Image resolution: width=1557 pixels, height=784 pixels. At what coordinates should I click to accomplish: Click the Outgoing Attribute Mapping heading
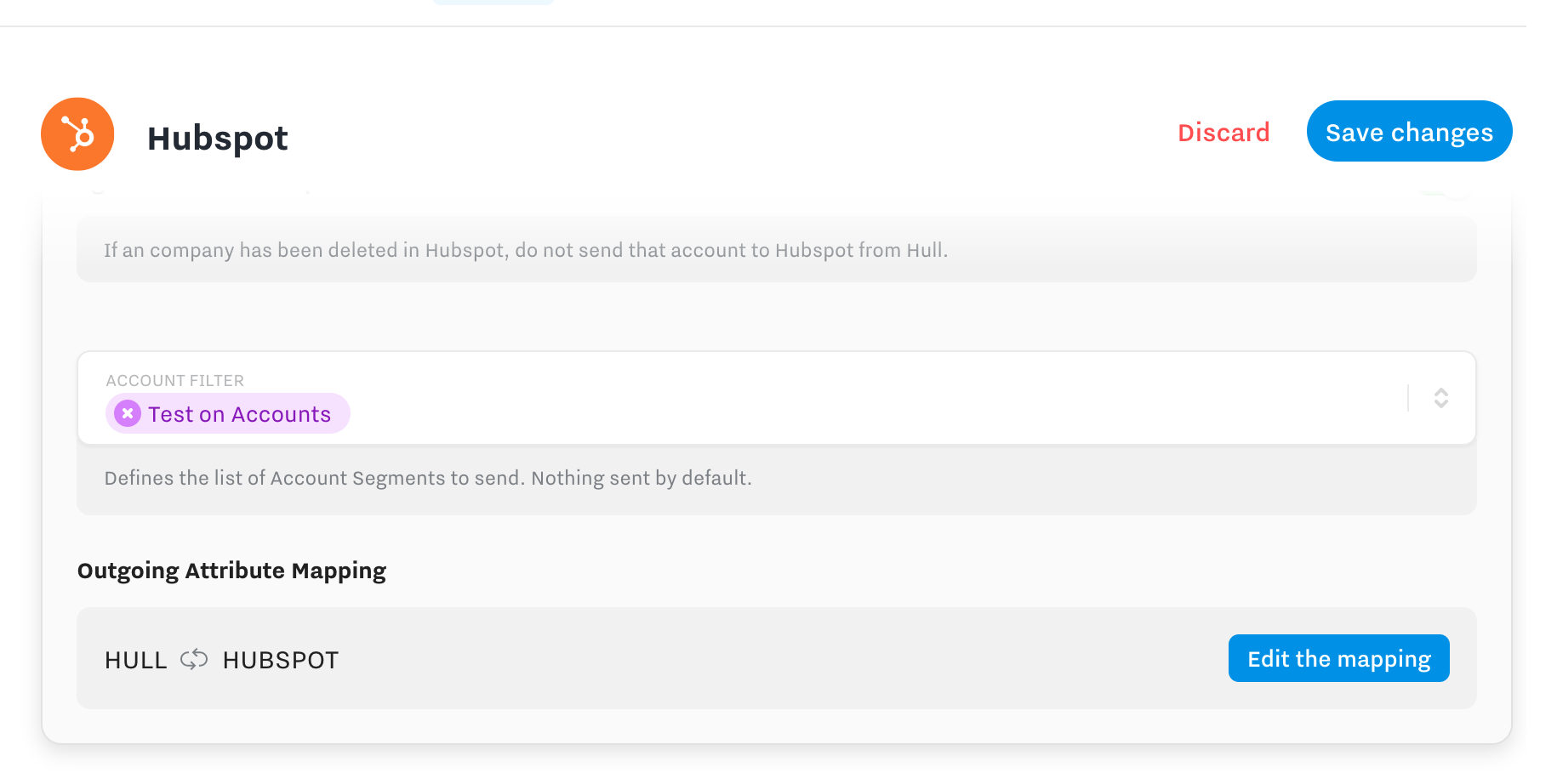tap(231, 571)
